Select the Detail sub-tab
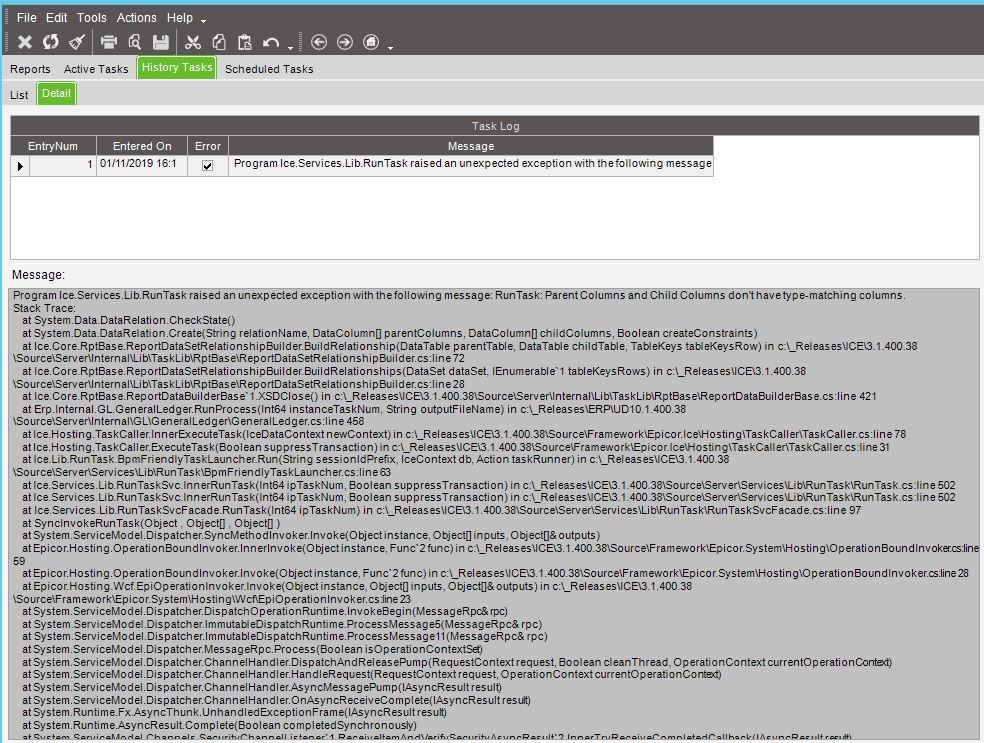984x743 pixels. click(x=56, y=94)
